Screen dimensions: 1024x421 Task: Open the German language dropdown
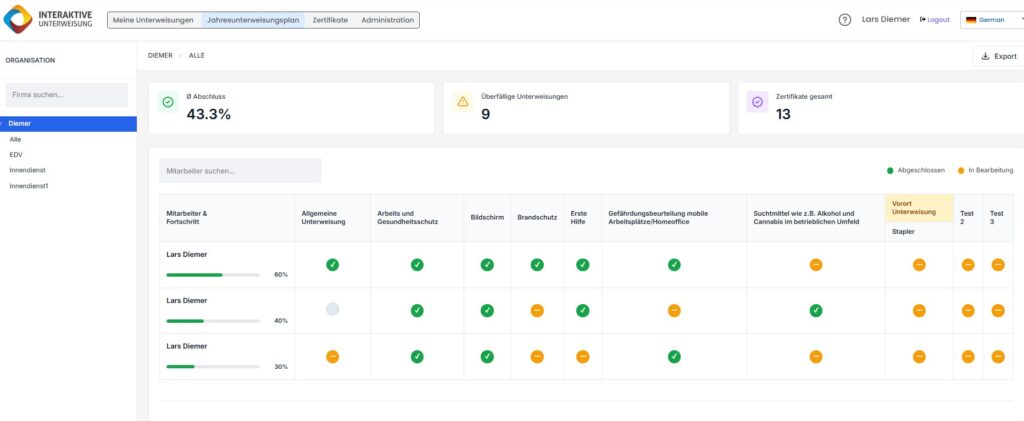[x=990, y=20]
